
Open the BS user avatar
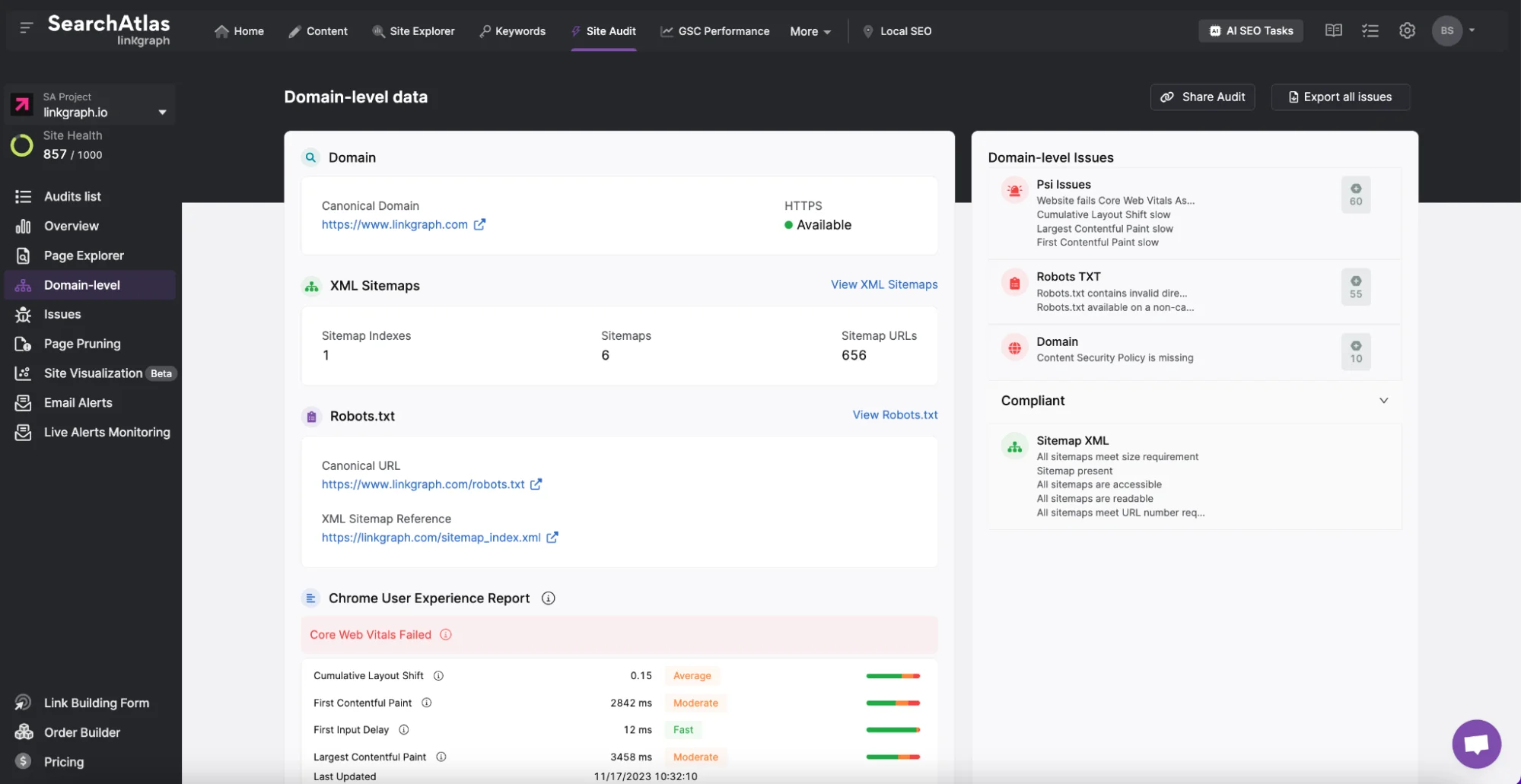1446,30
